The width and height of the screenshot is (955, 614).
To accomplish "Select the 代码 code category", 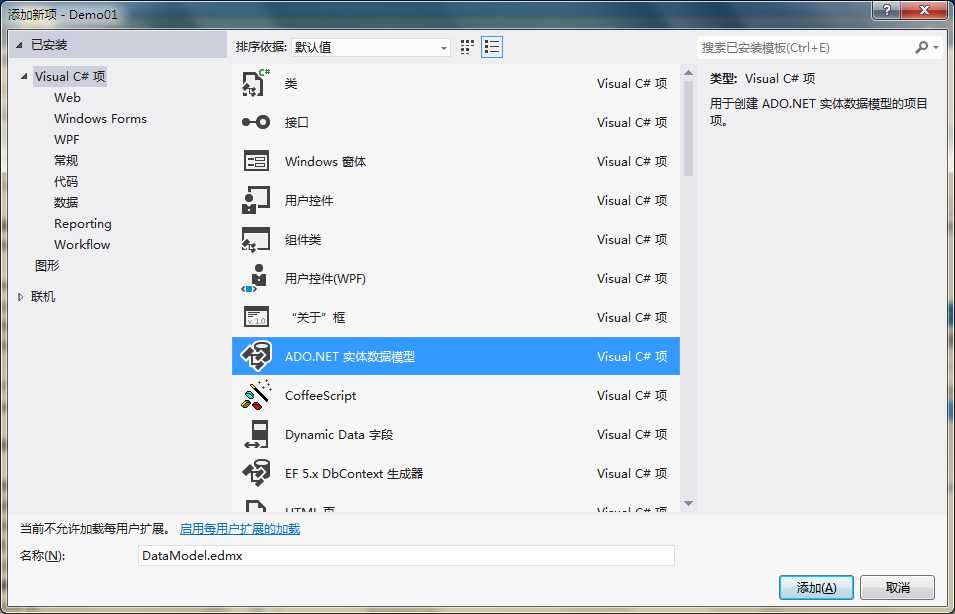I will click(66, 182).
